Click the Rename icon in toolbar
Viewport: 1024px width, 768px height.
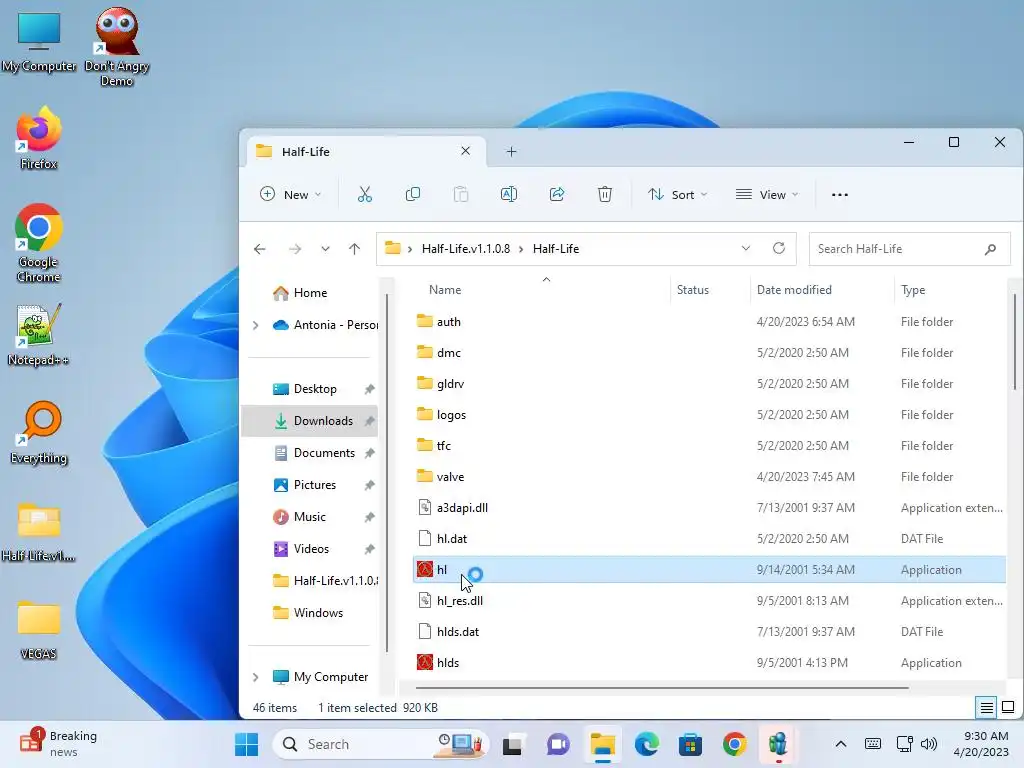click(509, 195)
